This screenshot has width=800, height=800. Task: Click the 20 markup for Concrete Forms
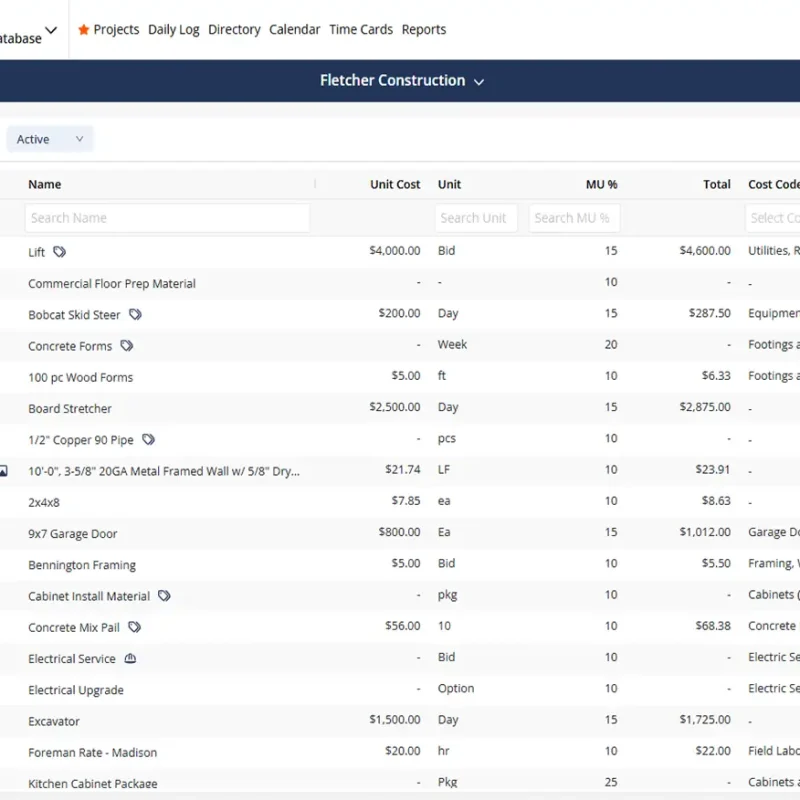(611, 344)
